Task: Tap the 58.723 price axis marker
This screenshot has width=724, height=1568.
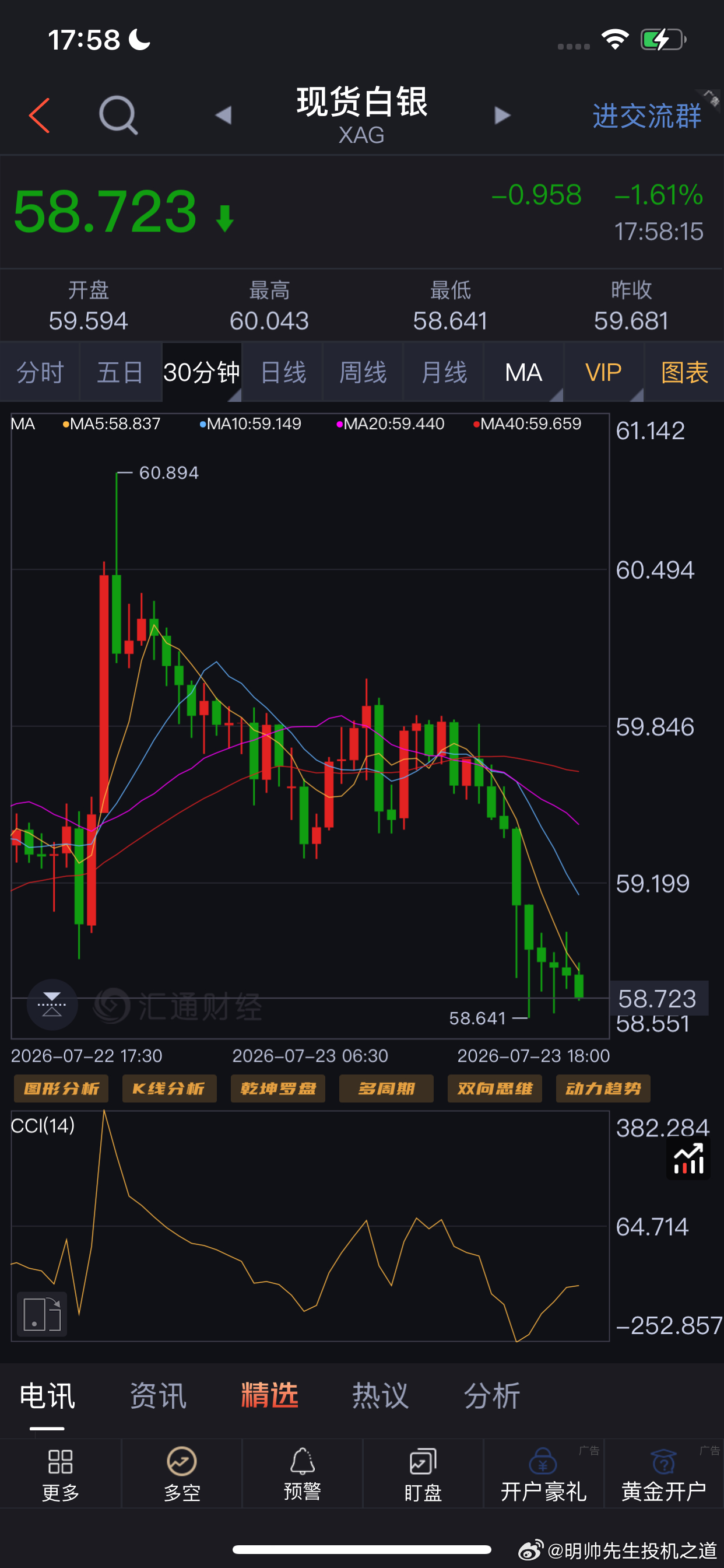Action: tap(659, 998)
